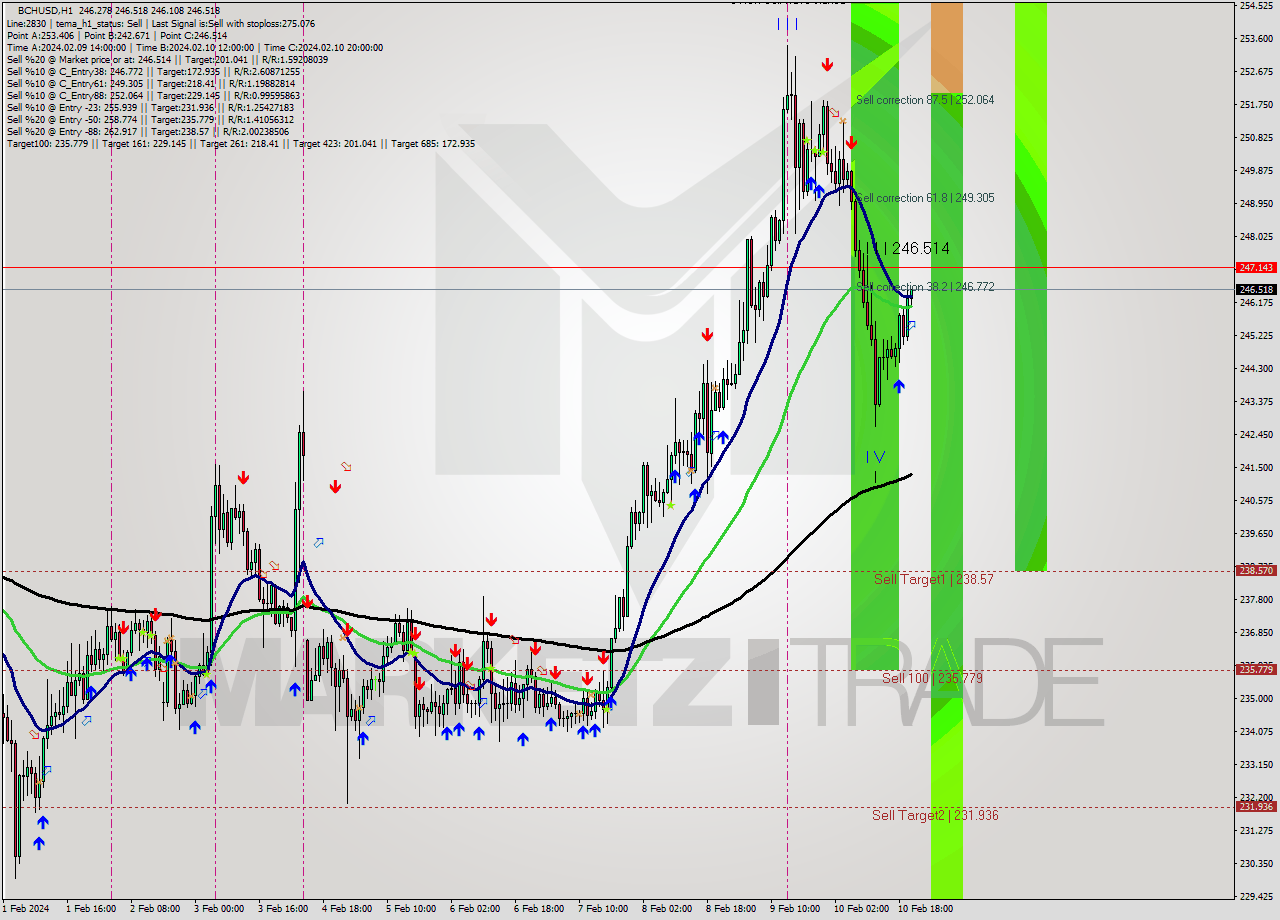Click the red 247.143 price tag on axis

[x=1256, y=267]
